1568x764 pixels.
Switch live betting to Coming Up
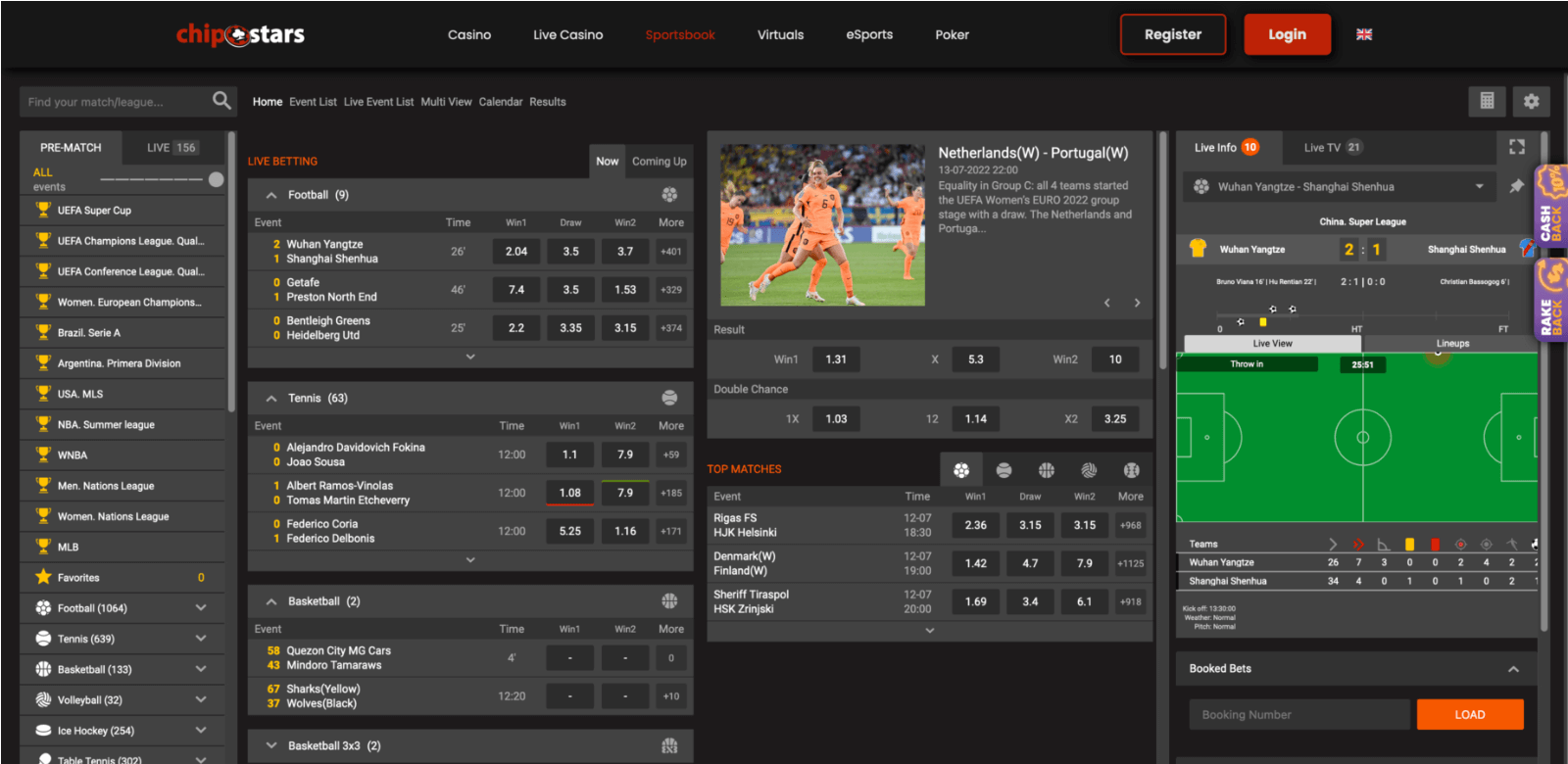click(x=659, y=162)
